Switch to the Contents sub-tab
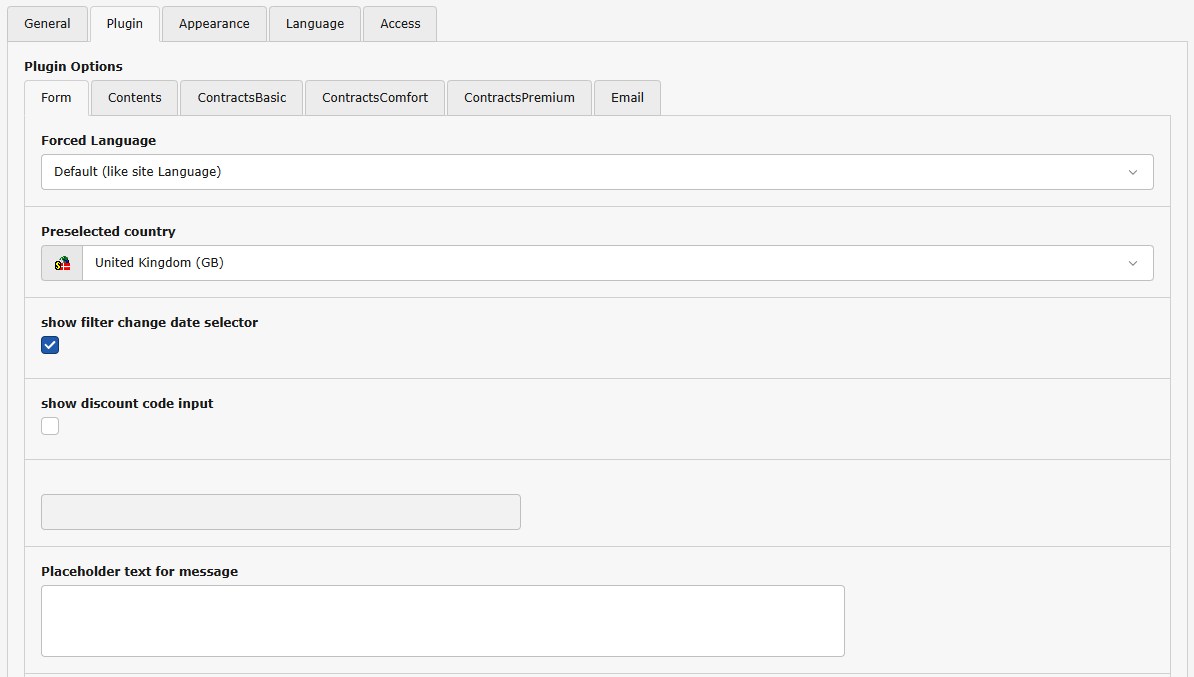 134,98
